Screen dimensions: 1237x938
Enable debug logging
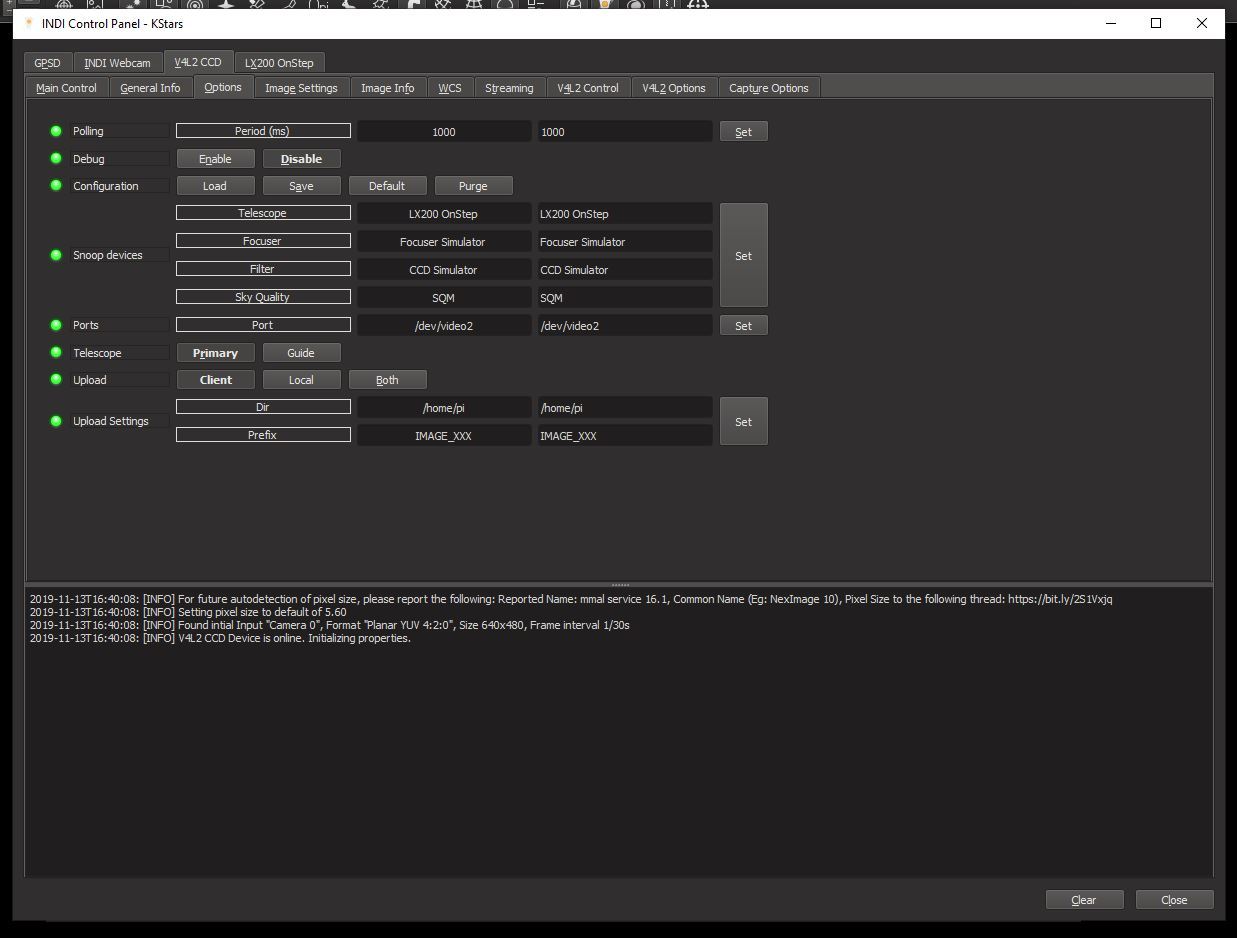[215, 159]
